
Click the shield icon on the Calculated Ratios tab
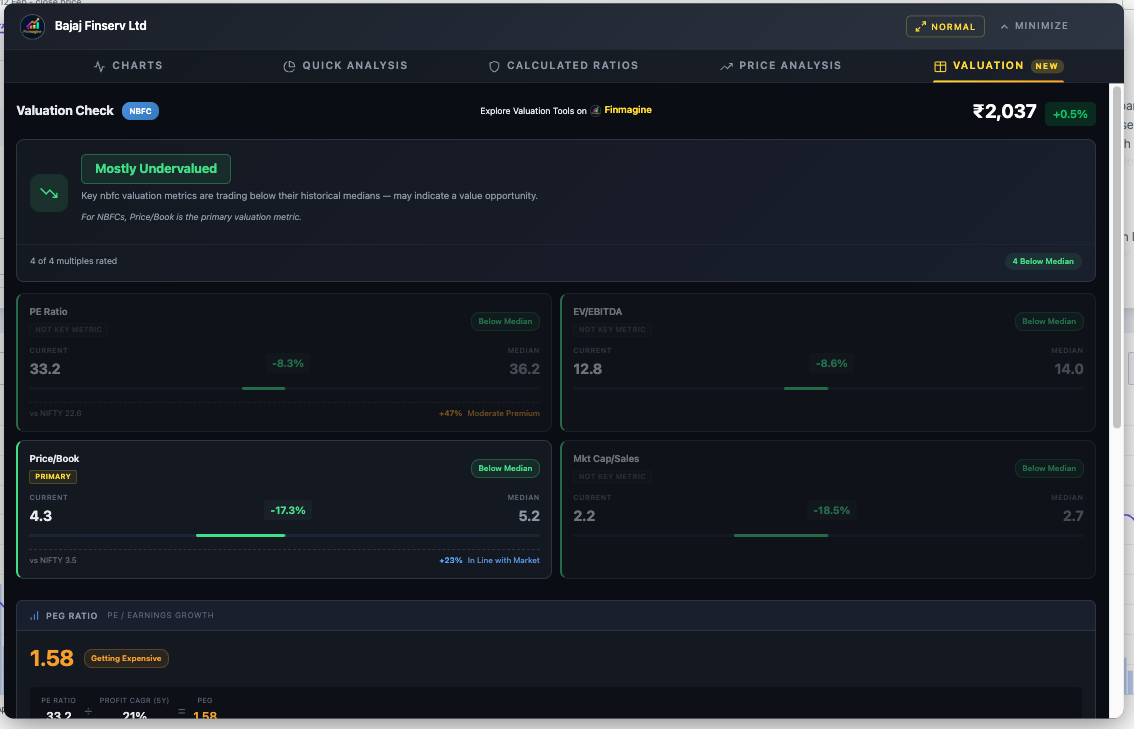click(494, 66)
